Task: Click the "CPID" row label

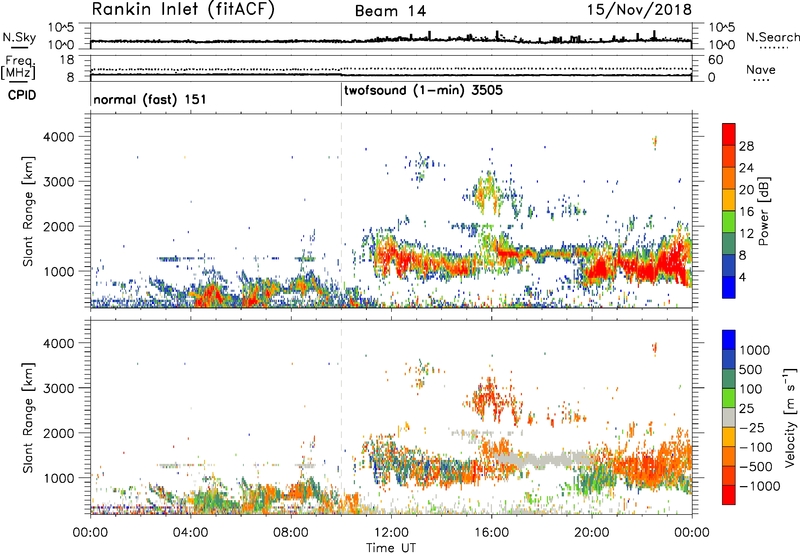Action: 21,95
